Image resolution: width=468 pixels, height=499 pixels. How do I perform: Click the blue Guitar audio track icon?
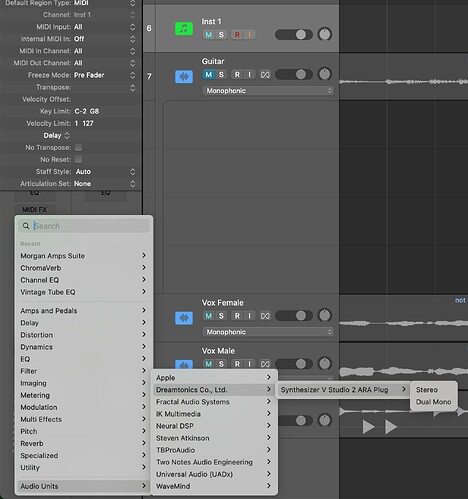pos(184,77)
